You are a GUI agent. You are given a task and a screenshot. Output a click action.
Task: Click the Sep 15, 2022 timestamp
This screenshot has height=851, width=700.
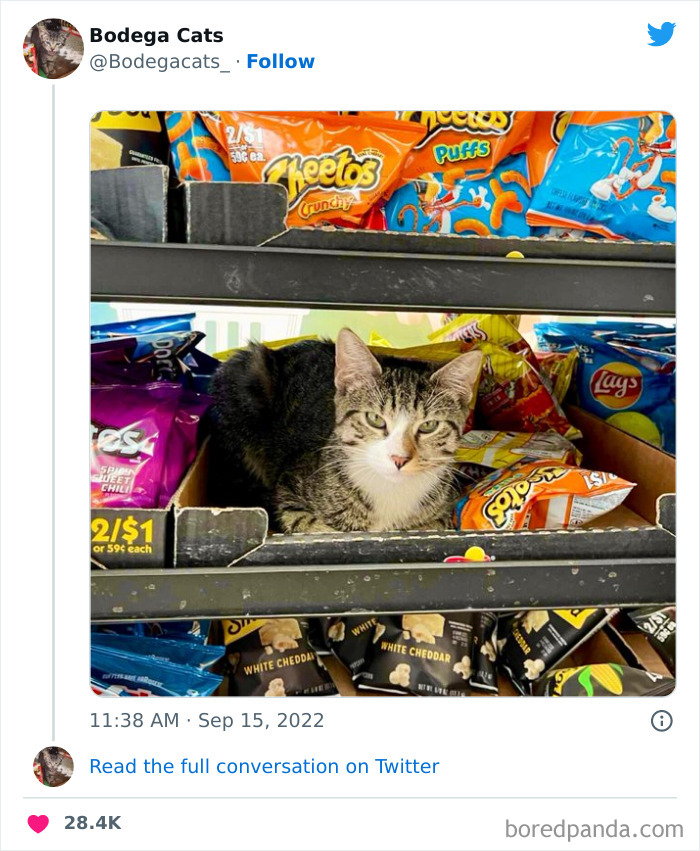point(204,719)
